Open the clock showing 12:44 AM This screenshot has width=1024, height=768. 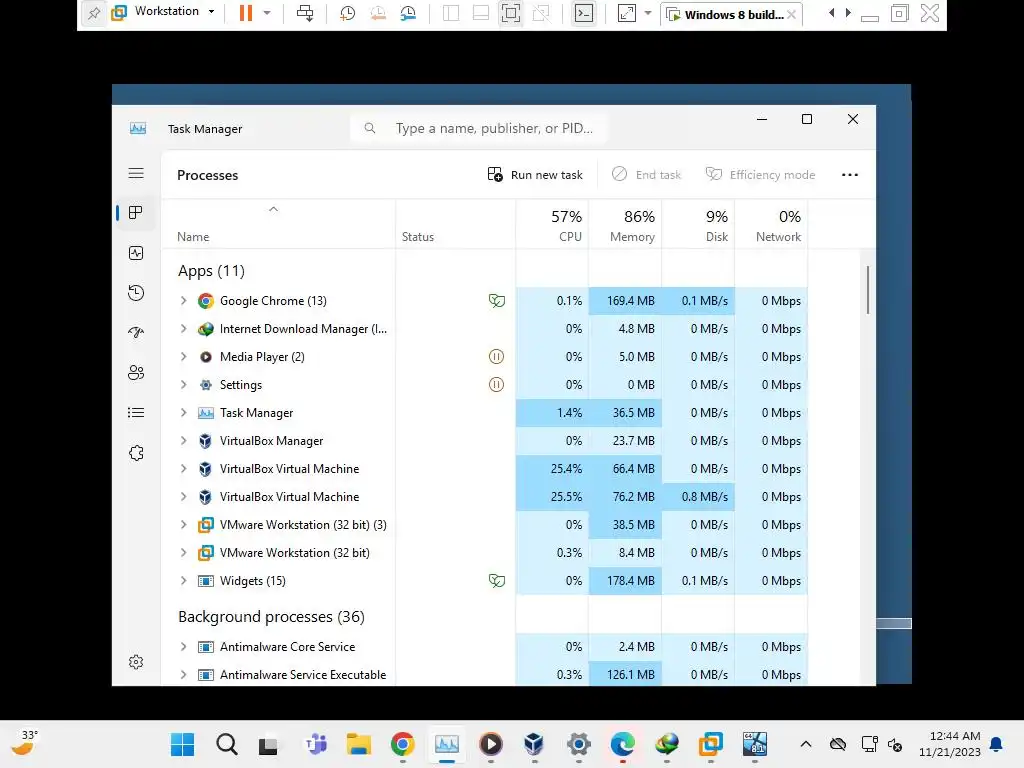pos(950,744)
